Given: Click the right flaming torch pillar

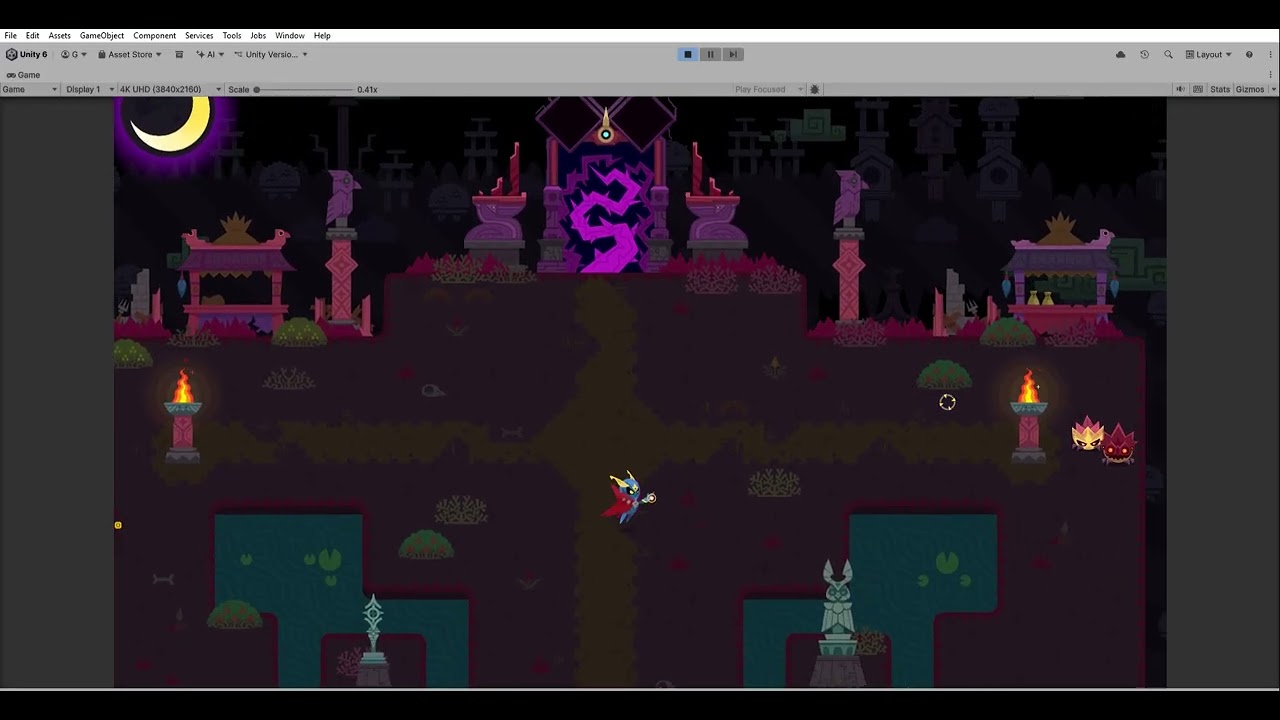Looking at the screenshot, I should click(x=1029, y=415).
